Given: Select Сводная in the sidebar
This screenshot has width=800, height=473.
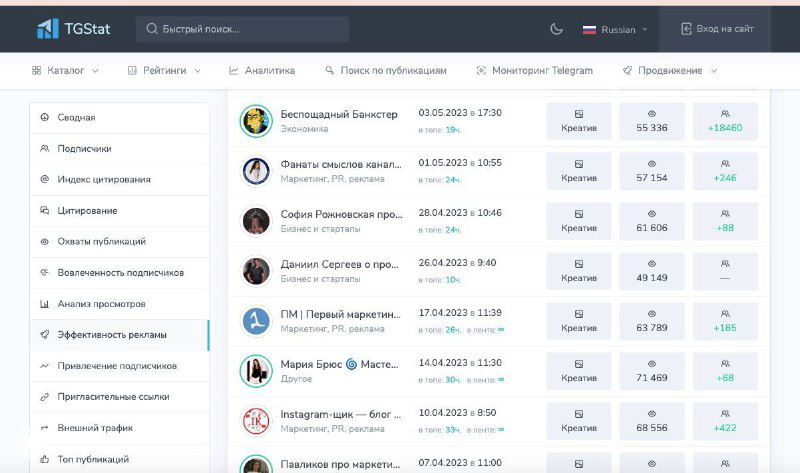Looking at the screenshot, I should [76, 118].
